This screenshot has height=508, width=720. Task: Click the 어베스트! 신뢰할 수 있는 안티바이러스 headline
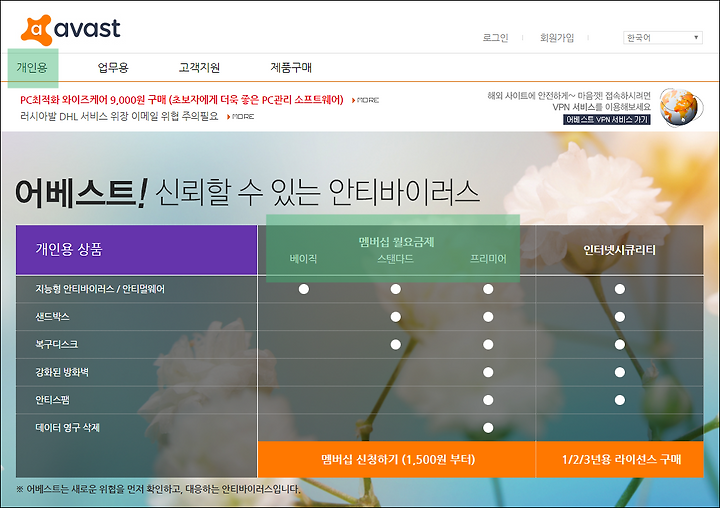[x=247, y=192]
